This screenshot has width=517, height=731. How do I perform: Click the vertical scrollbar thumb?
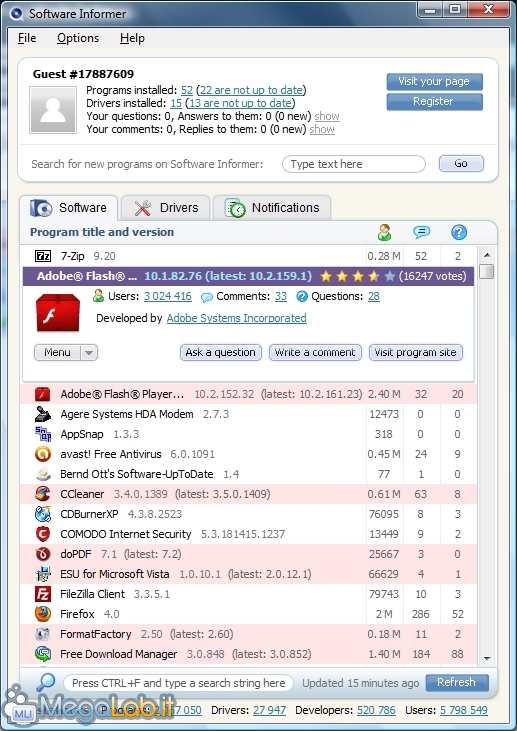(487, 272)
